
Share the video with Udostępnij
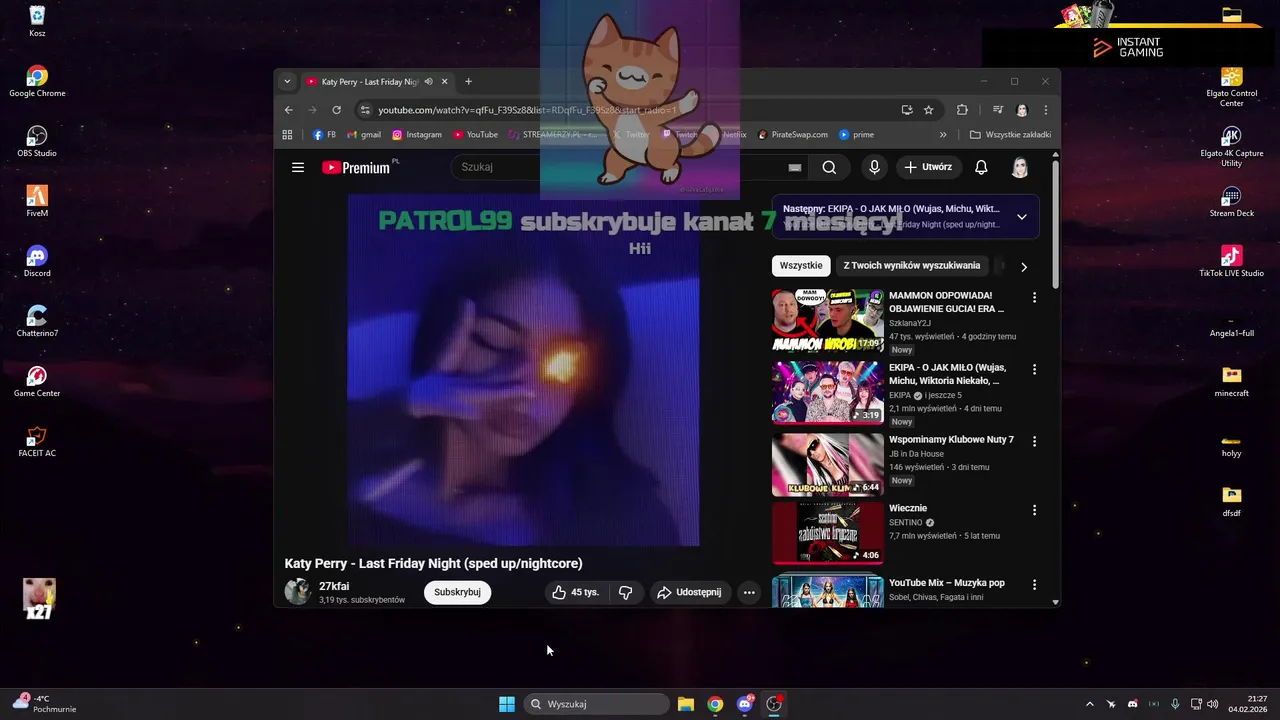689,592
